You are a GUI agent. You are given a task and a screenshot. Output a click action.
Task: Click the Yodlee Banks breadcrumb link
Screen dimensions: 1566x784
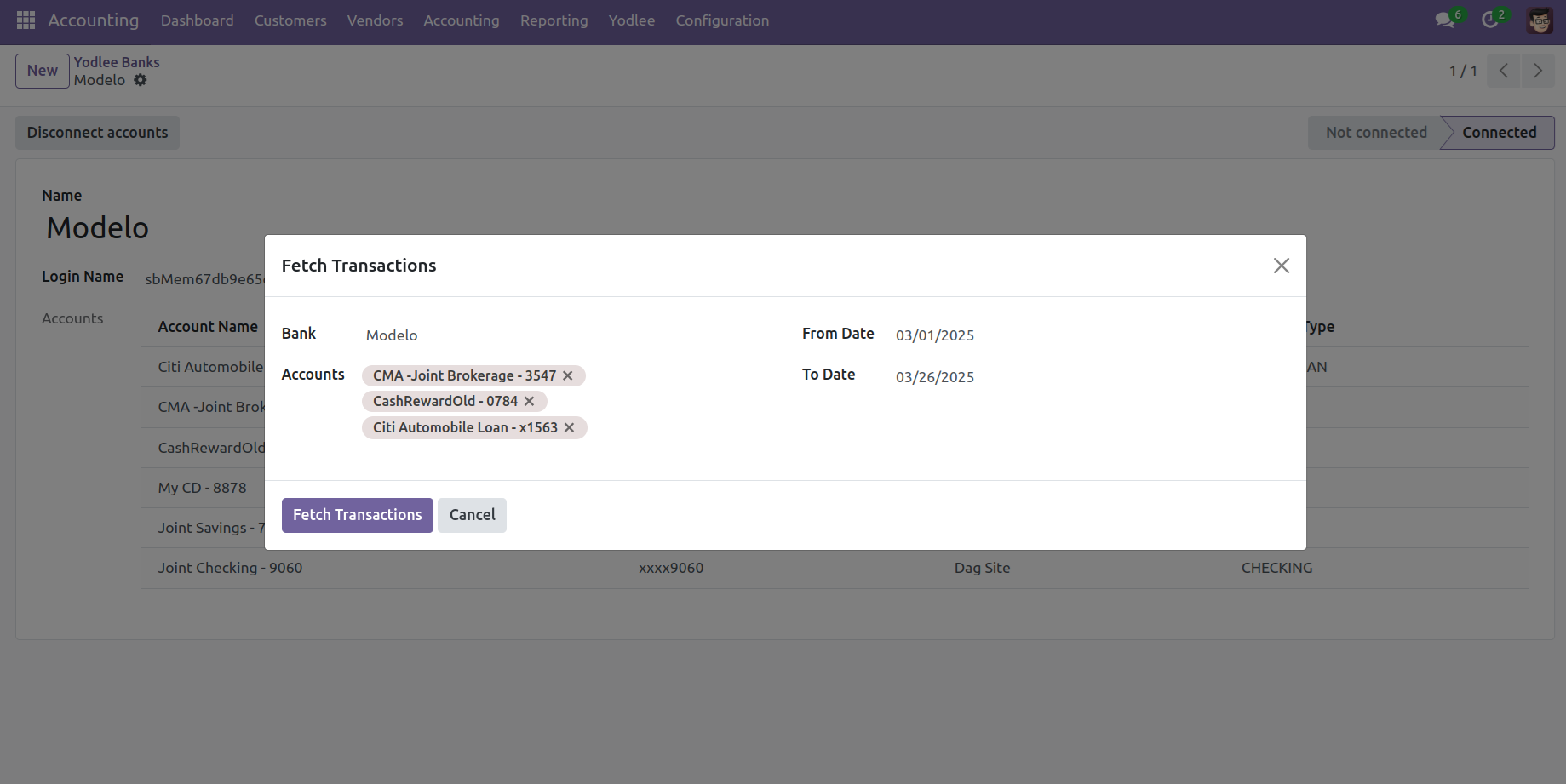click(117, 62)
